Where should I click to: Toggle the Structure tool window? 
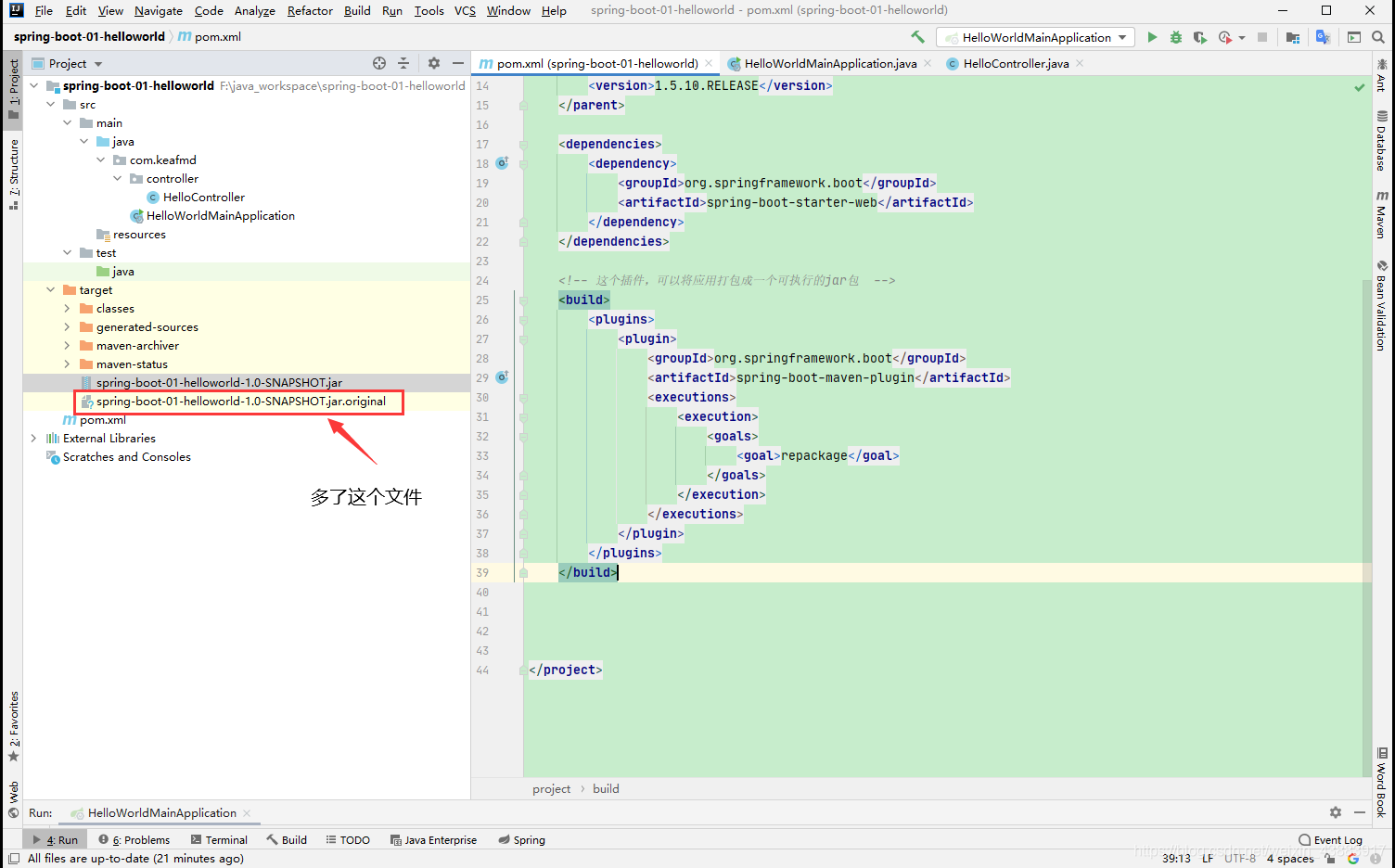pyautogui.click(x=13, y=174)
